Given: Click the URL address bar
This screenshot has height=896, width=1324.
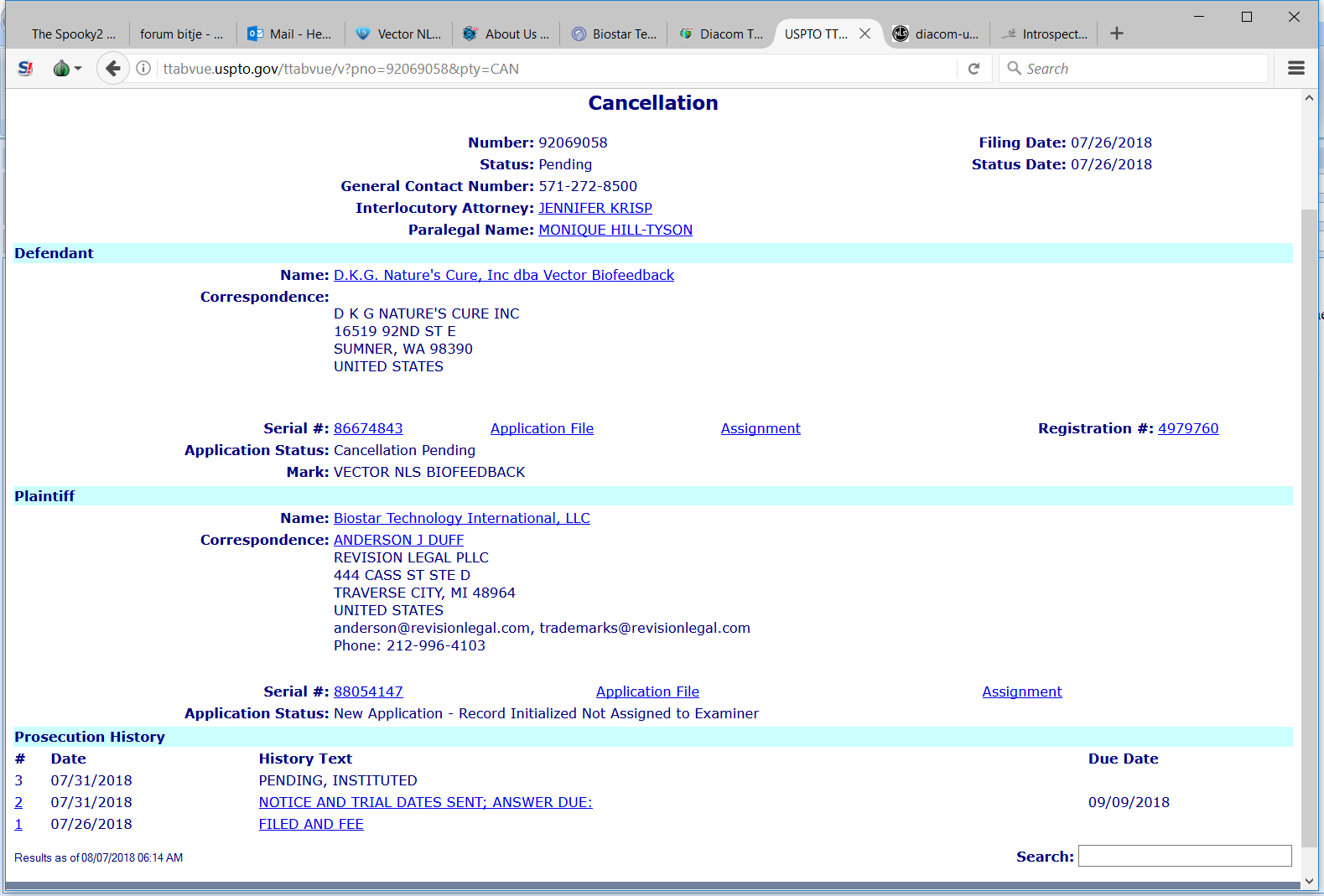Looking at the screenshot, I should [545, 69].
